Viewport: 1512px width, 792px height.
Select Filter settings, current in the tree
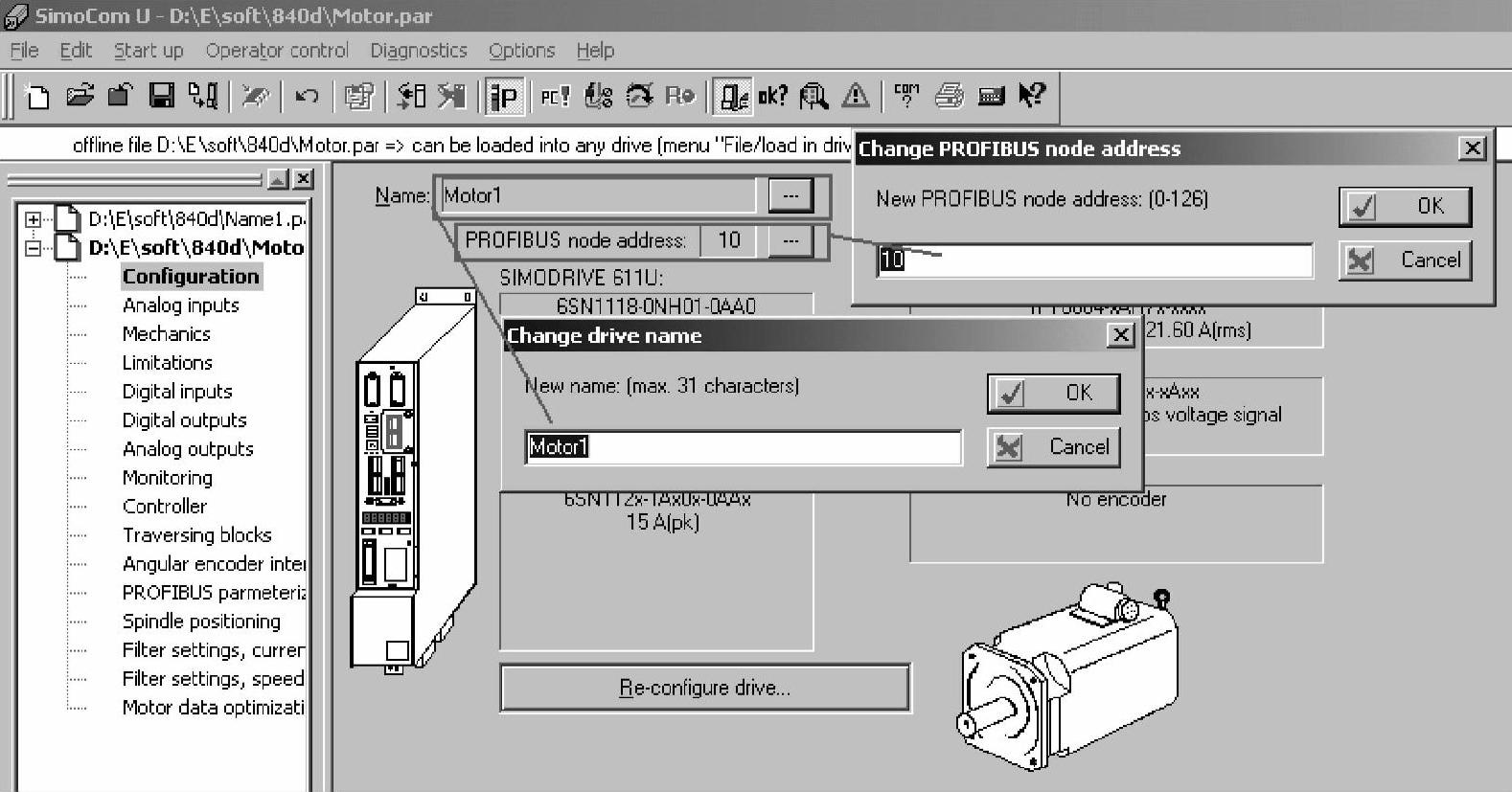tap(213, 650)
